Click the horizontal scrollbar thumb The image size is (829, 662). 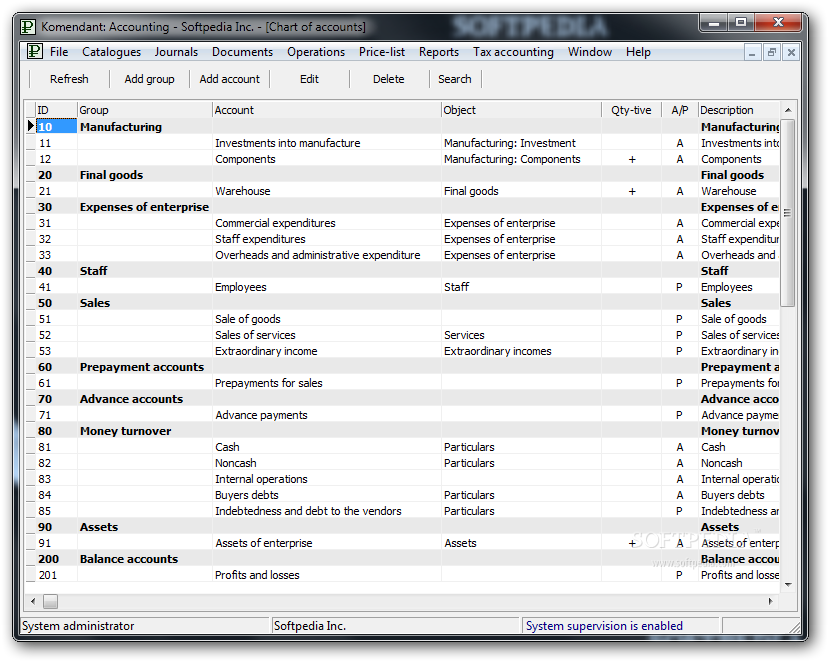tap(50, 601)
